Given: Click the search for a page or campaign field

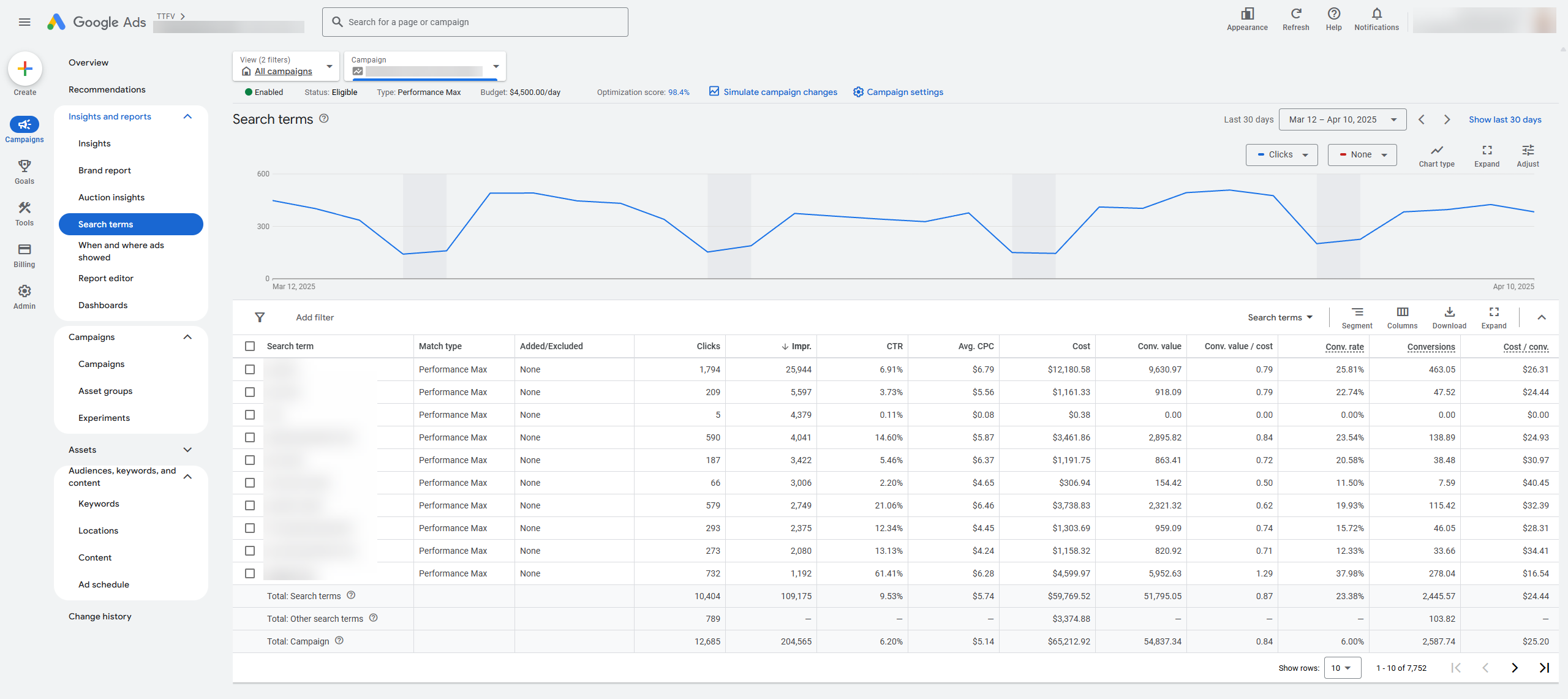Looking at the screenshot, I should tap(475, 22).
